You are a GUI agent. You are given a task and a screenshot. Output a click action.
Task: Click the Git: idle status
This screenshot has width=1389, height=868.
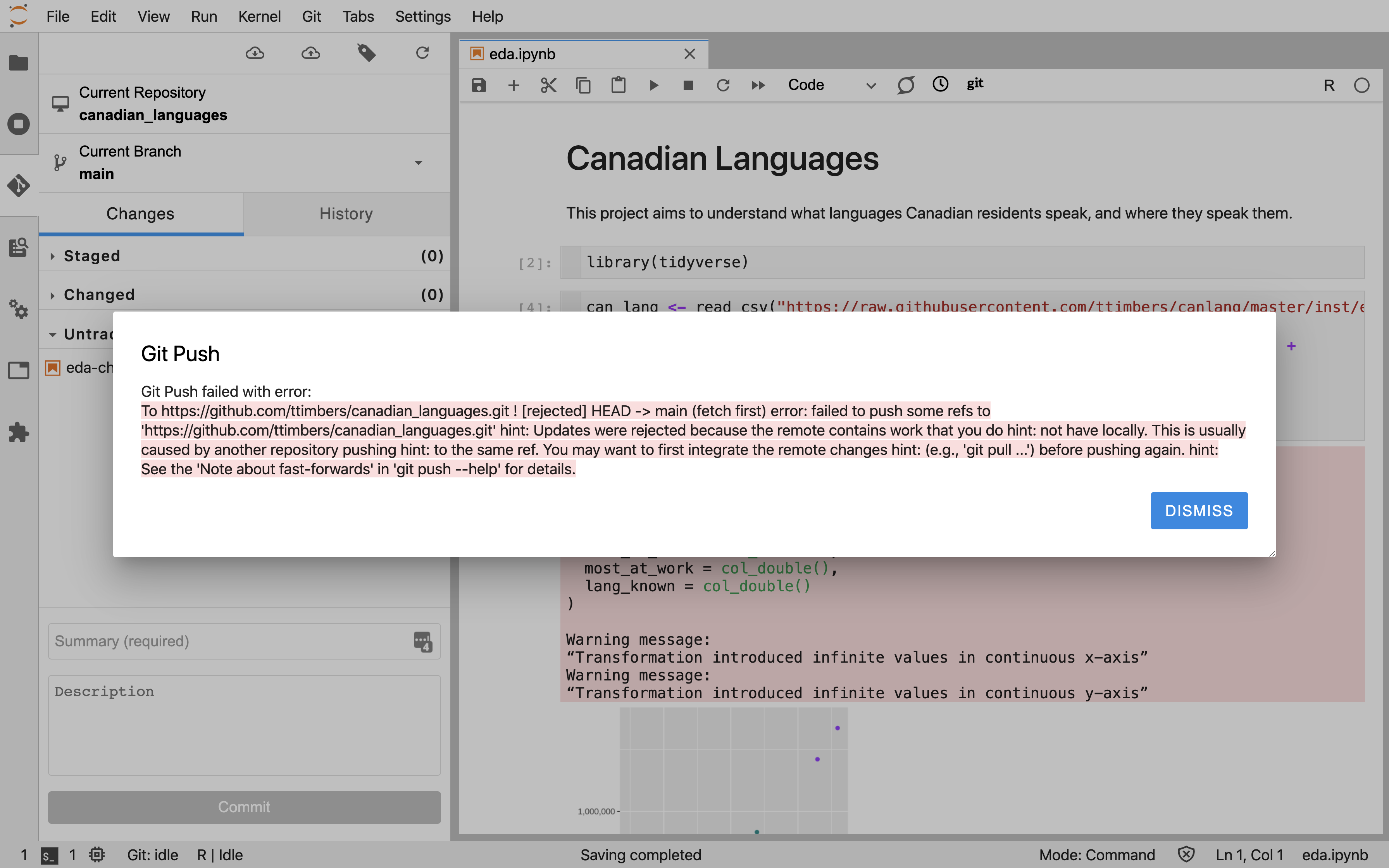[153, 855]
